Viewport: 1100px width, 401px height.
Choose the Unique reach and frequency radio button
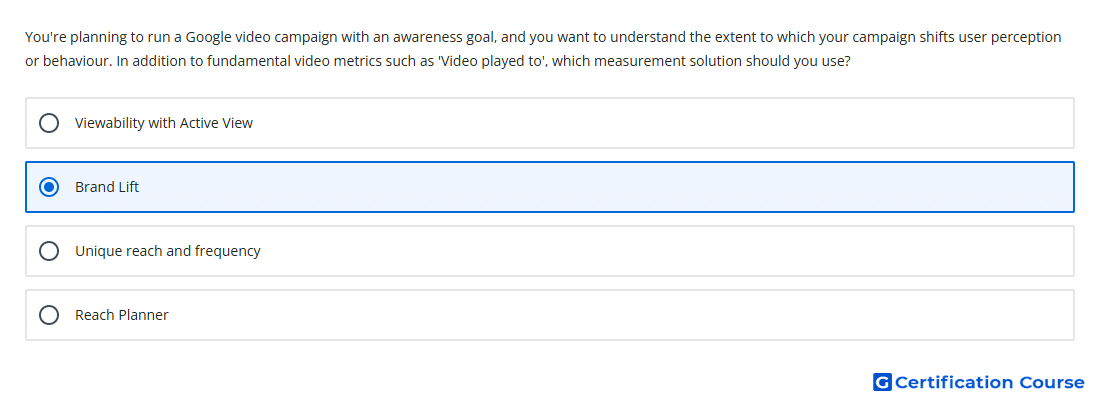click(x=49, y=251)
